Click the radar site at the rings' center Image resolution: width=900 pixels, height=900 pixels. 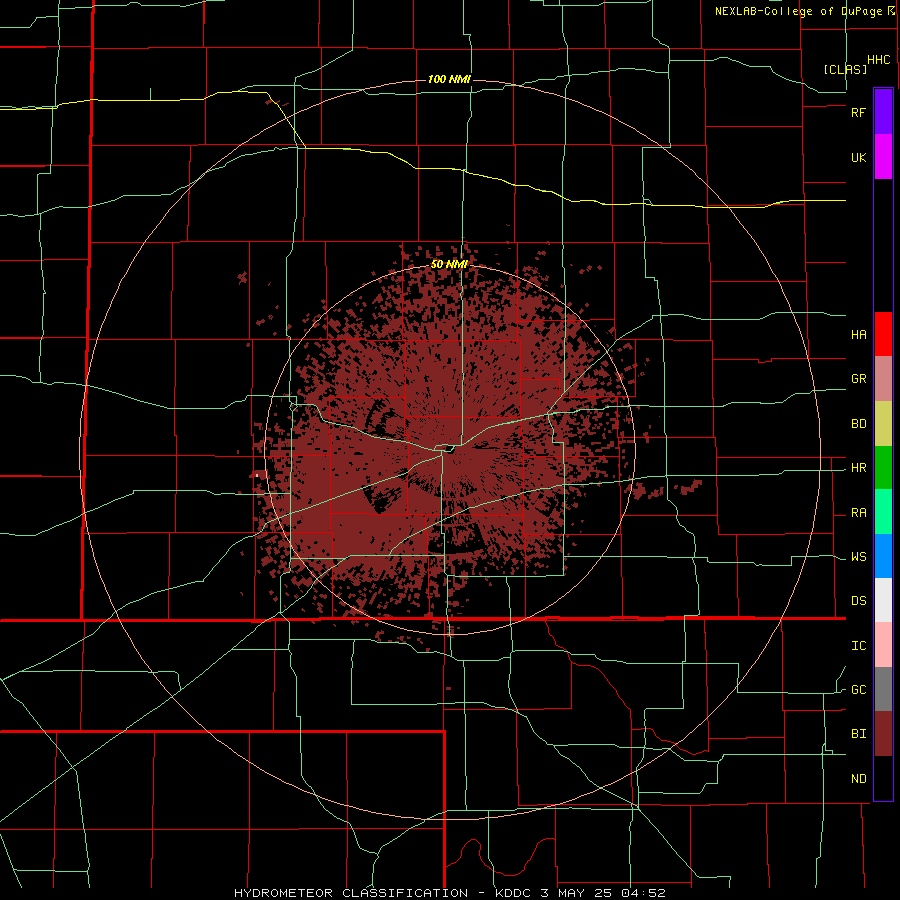coord(450,451)
